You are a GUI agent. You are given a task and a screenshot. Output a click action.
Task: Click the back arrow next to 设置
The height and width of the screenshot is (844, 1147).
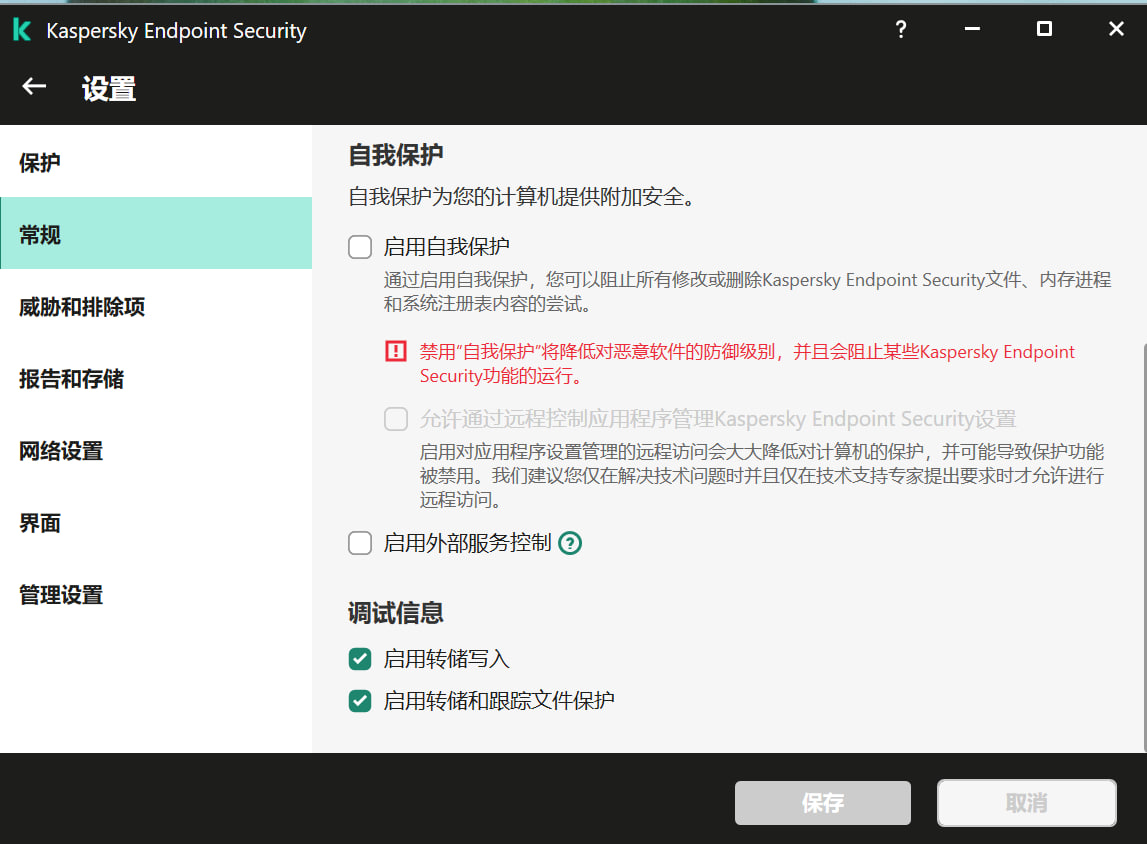click(x=35, y=87)
